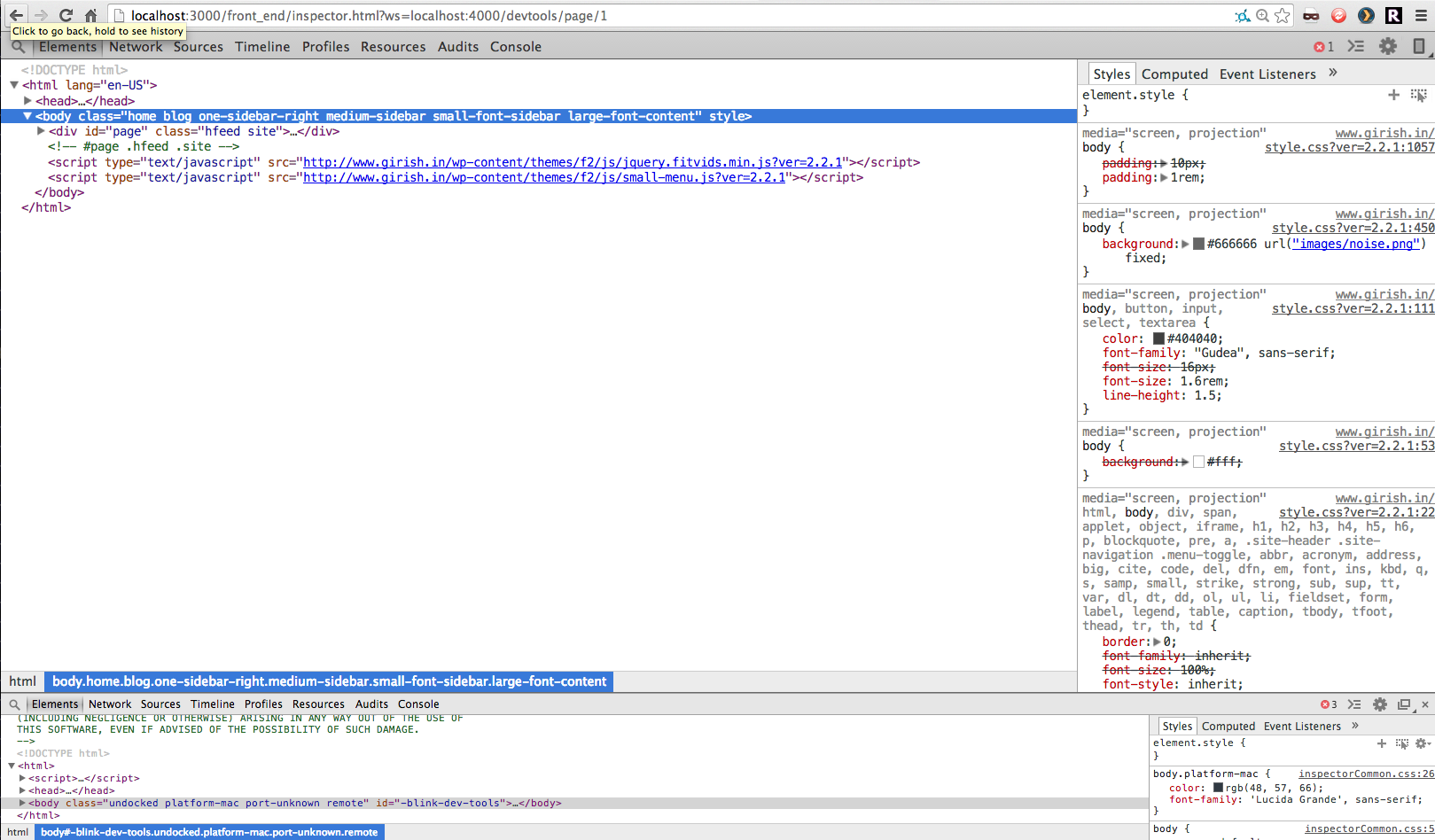Add a new style rule in the top Styles pane
Screen dimensions: 1435x840
1393,95
